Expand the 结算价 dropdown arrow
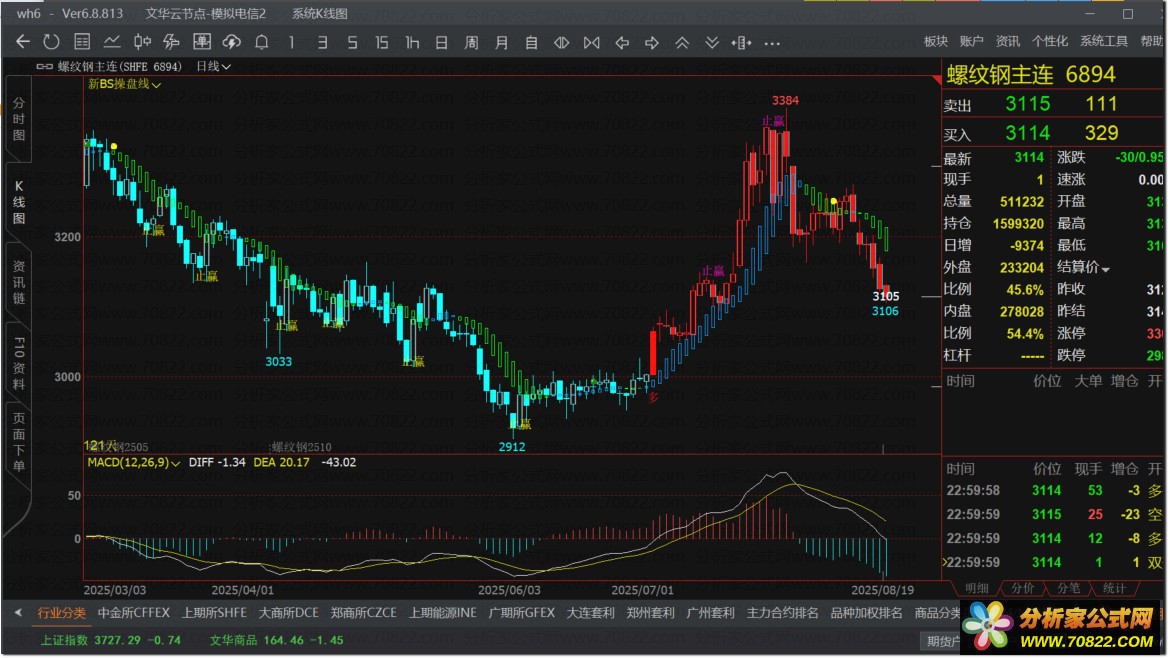Screen dimensions: 1170x658 [1106, 269]
